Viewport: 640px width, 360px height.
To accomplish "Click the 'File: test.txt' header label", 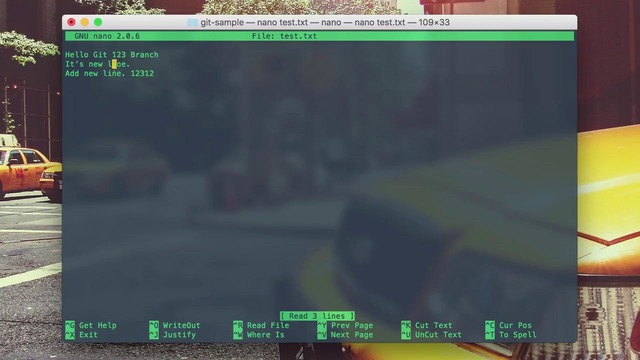I will 284,36.
